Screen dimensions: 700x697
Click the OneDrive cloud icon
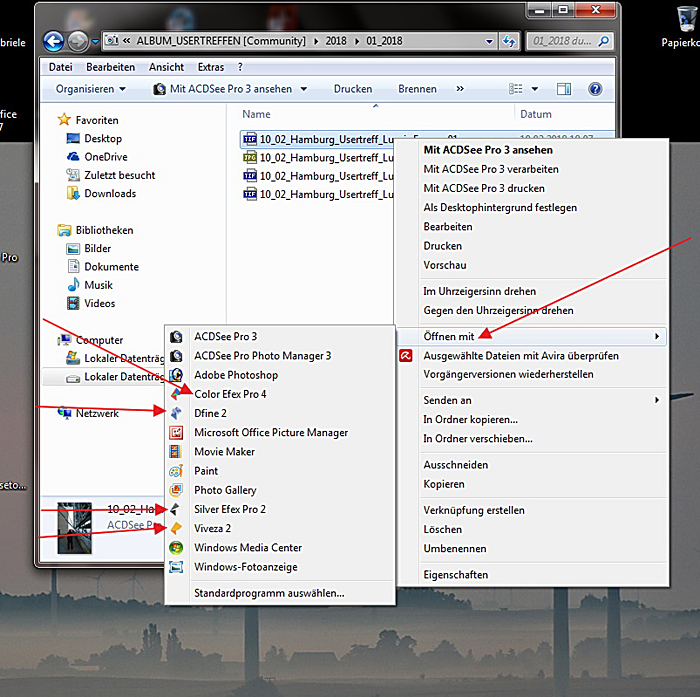[x=73, y=156]
